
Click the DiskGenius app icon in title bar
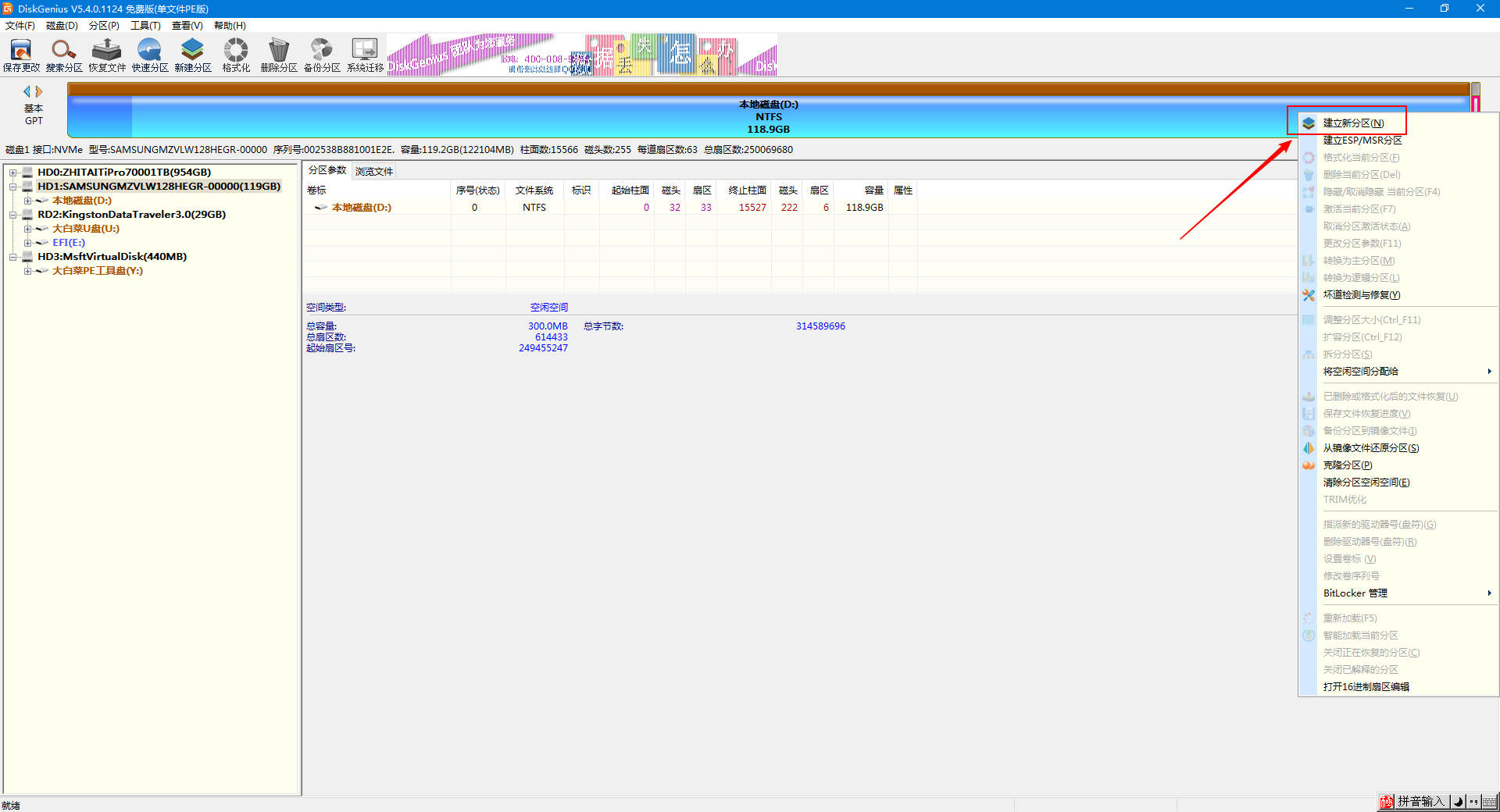click(x=8, y=8)
